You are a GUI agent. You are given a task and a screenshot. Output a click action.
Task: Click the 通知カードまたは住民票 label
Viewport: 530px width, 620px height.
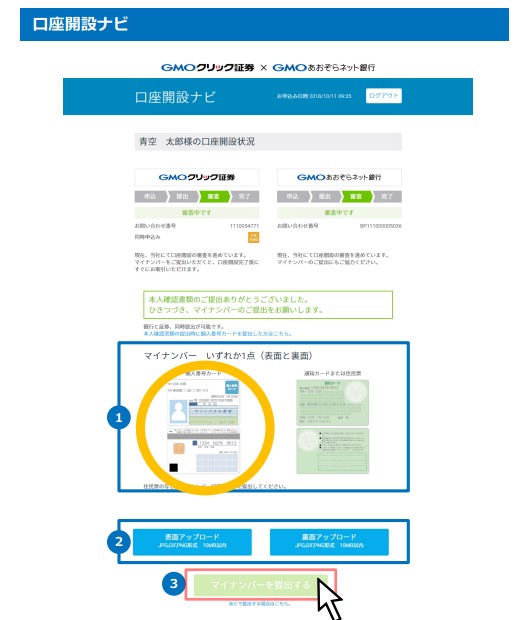click(x=332, y=373)
